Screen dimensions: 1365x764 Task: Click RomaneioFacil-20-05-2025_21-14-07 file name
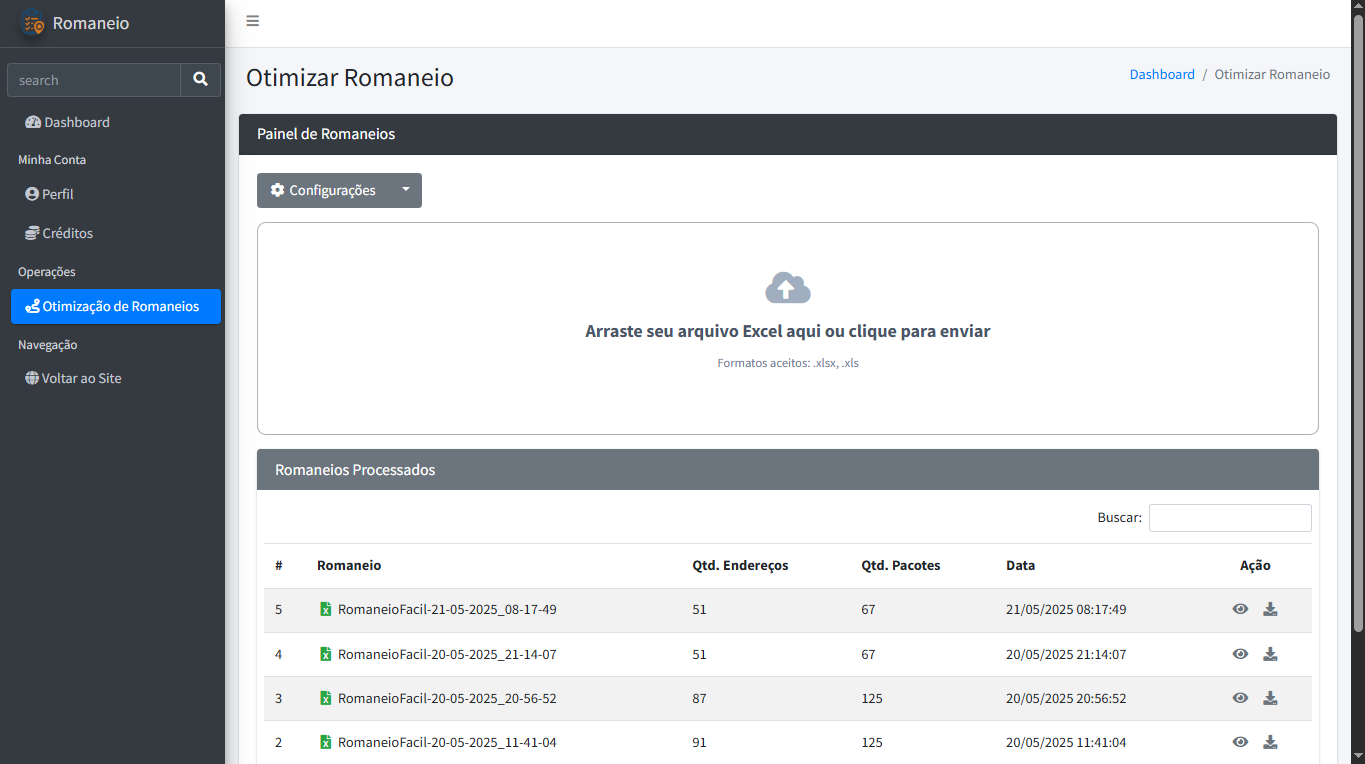pos(447,654)
